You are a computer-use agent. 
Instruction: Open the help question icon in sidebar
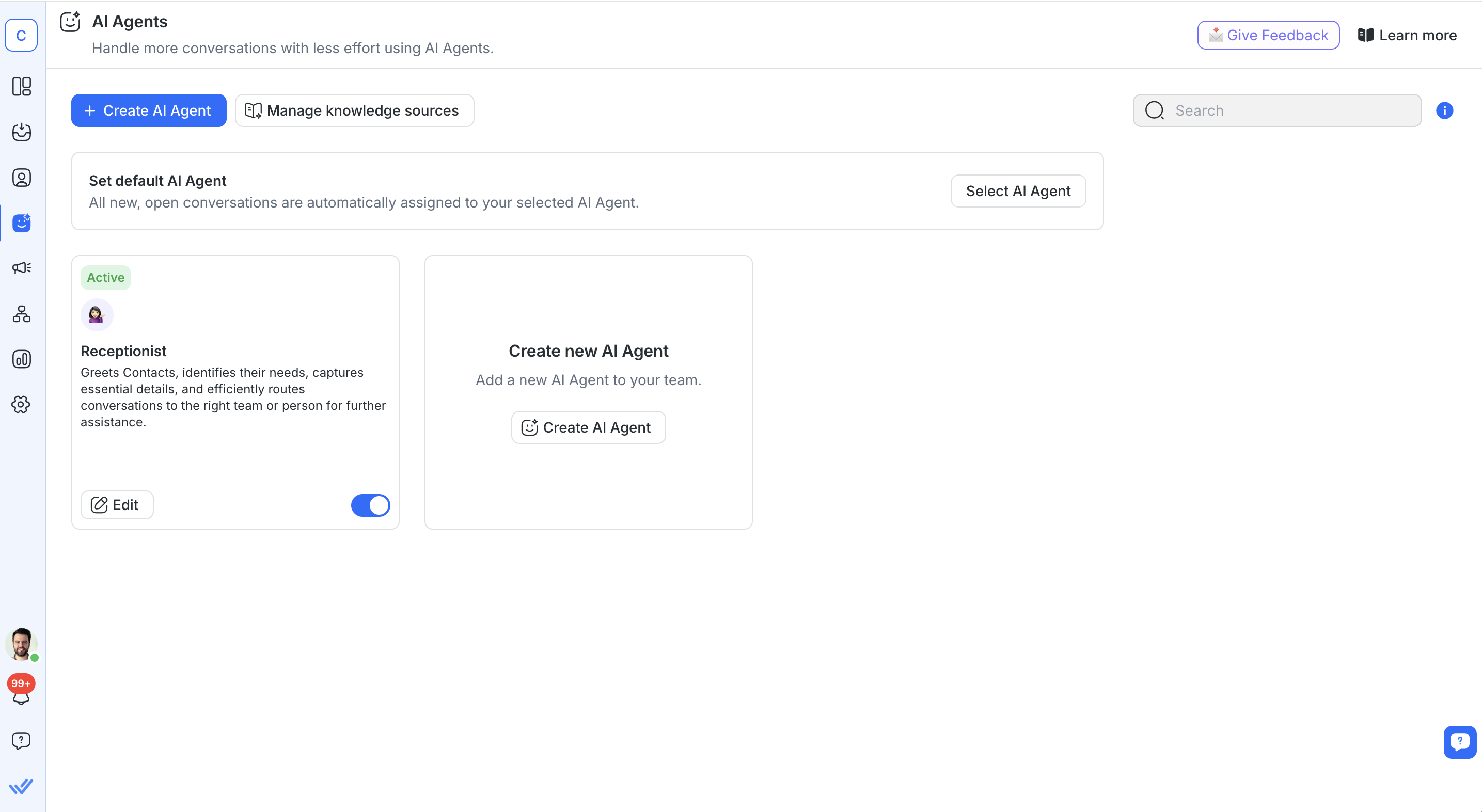pos(21,741)
